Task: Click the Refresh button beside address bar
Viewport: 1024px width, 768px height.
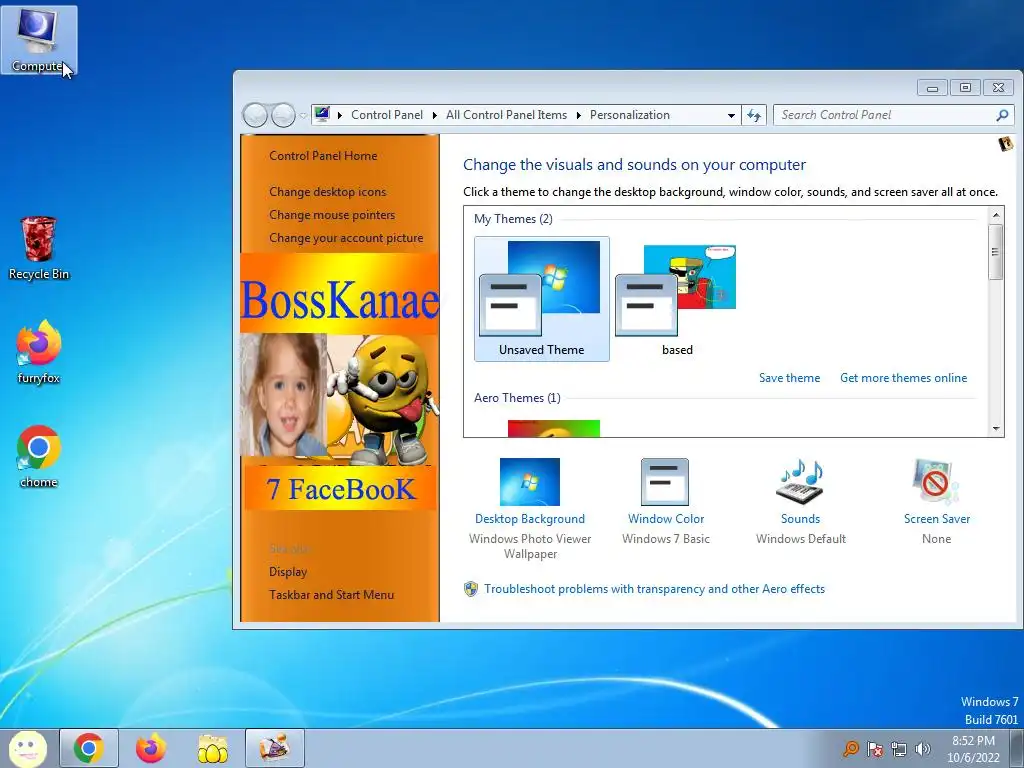Action: coord(754,115)
